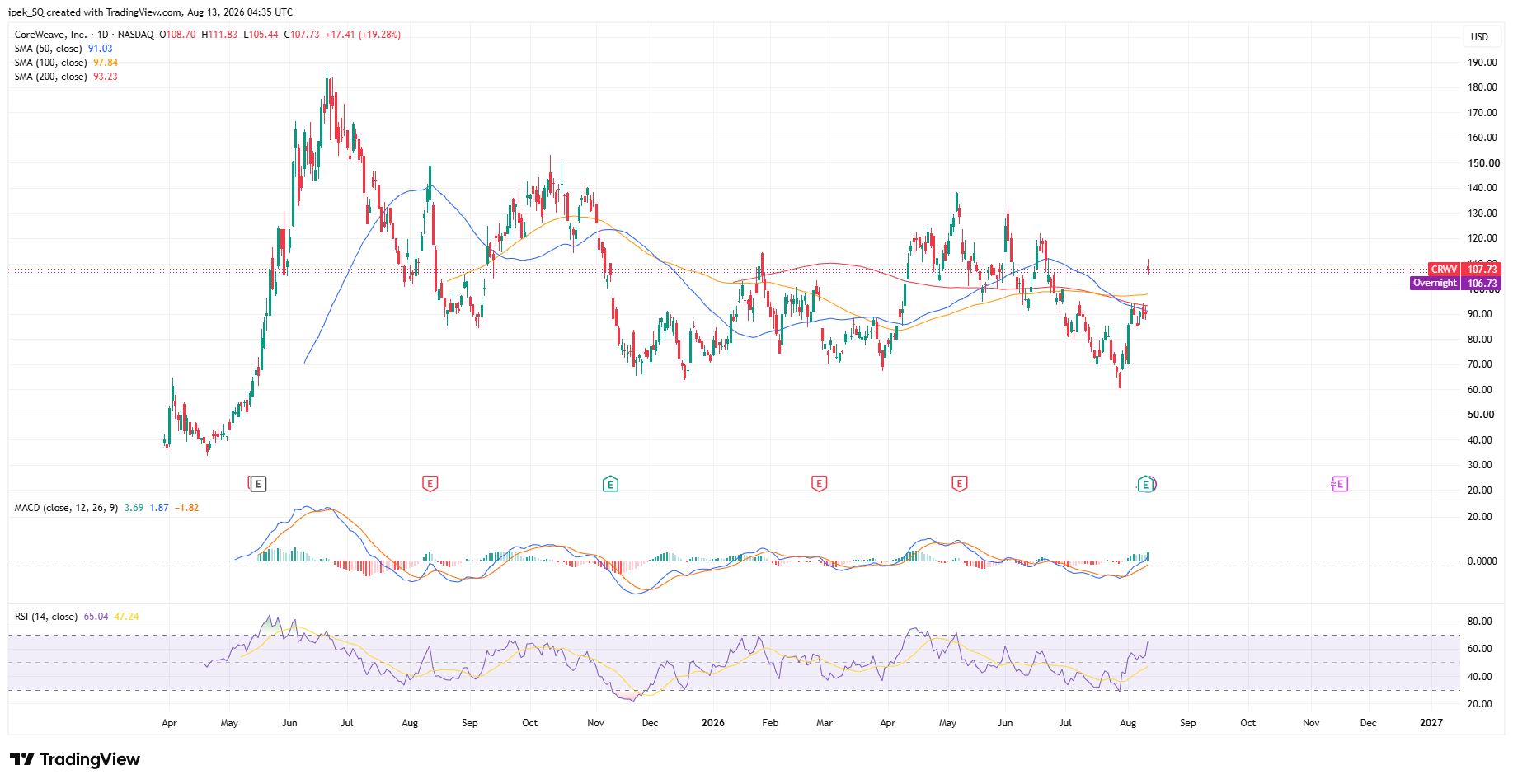Open the green earnings marker in August 2026
The width and height of the screenshot is (1513, 784).
(1145, 484)
